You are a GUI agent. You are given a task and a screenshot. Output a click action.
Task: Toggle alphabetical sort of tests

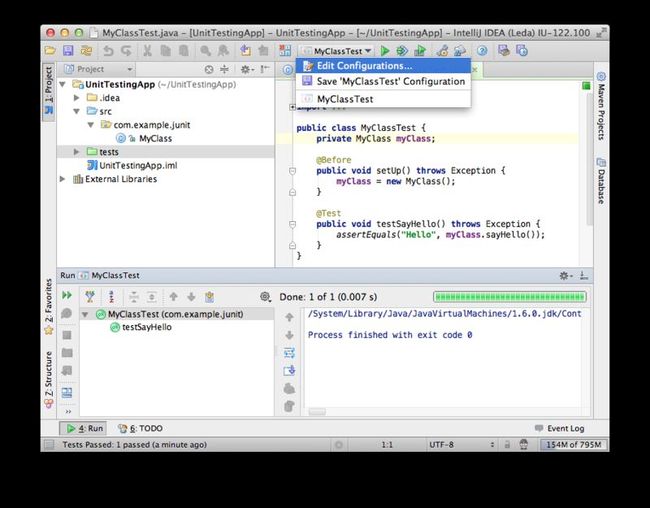(111, 297)
